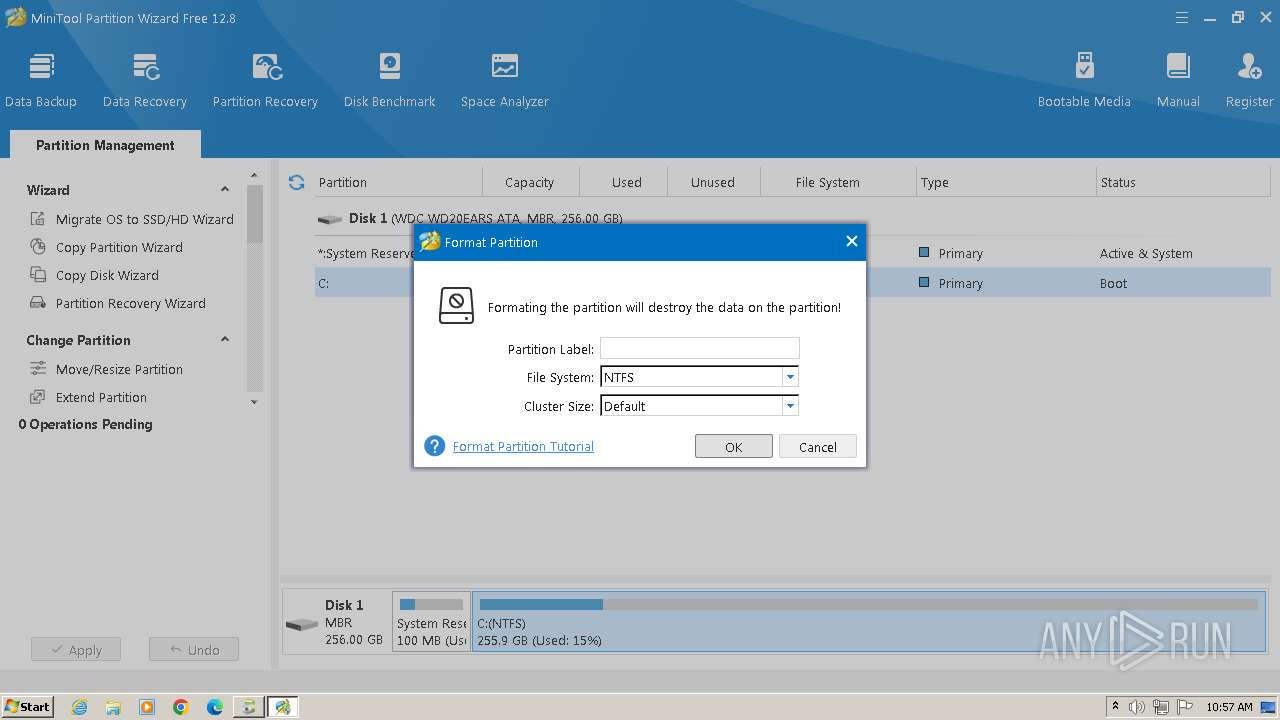The image size is (1280, 720).
Task: Click the volume icon in system tray
Action: 1137,707
